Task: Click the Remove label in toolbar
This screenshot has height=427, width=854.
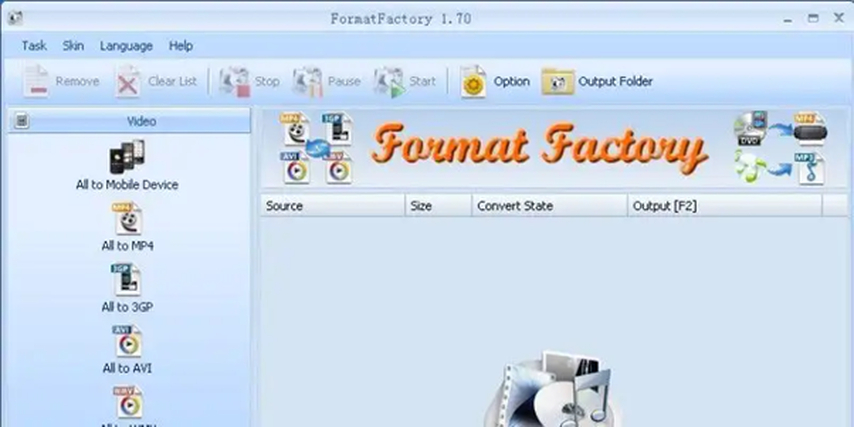Action: (x=77, y=82)
